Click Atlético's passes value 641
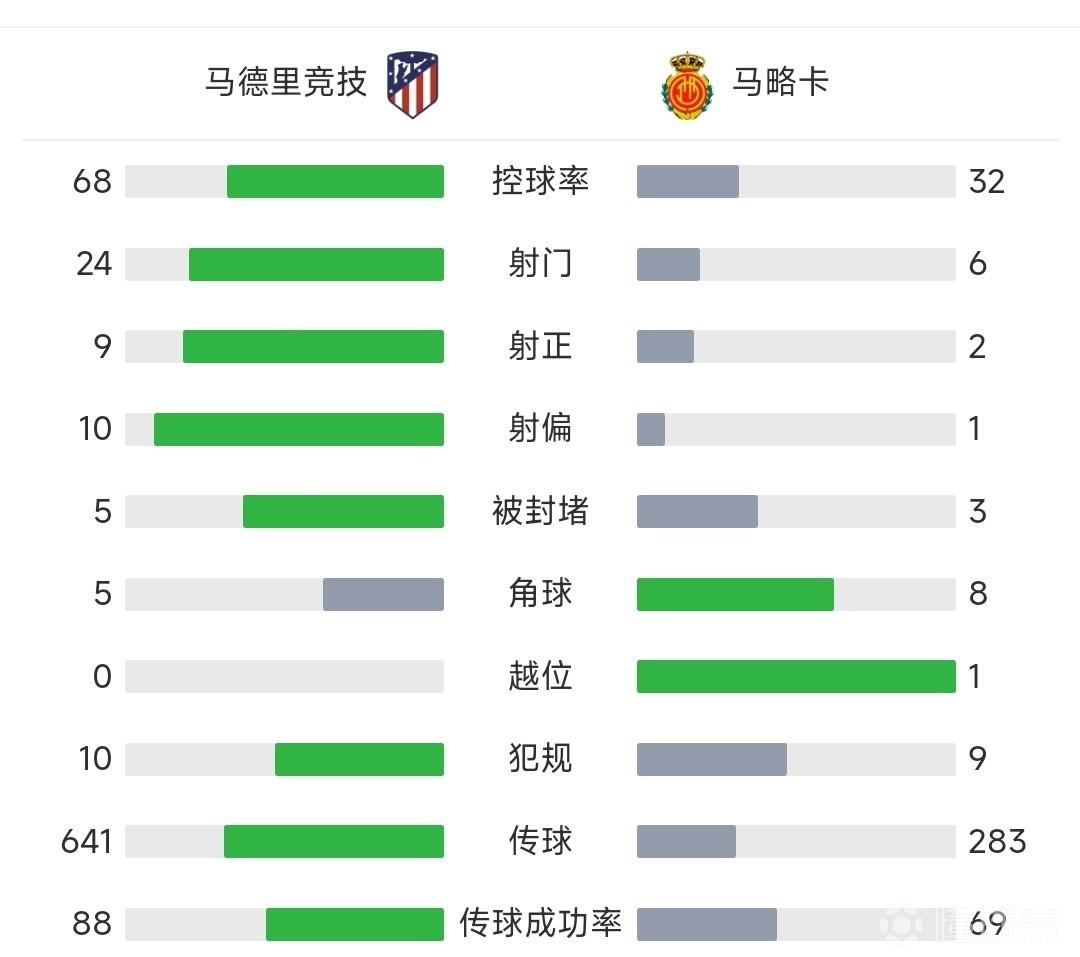 coord(86,842)
